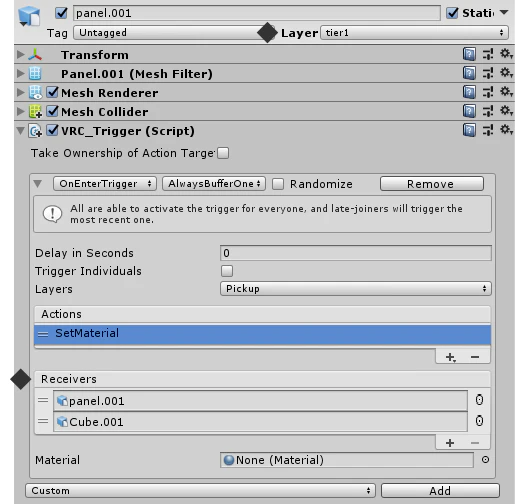
Task: Open Mesh Filter help reference icon
Action: tap(469, 73)
